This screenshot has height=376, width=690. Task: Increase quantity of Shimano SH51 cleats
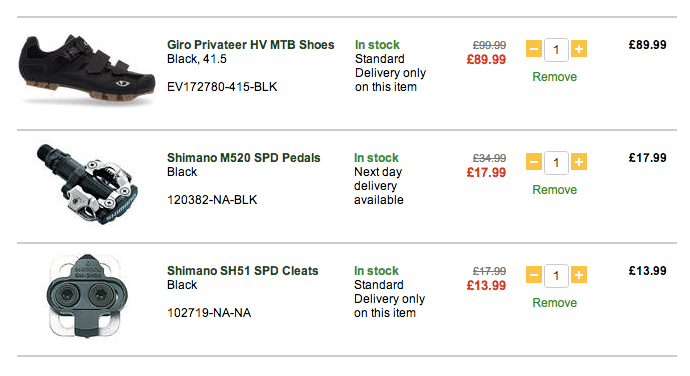tap(579, 275)
